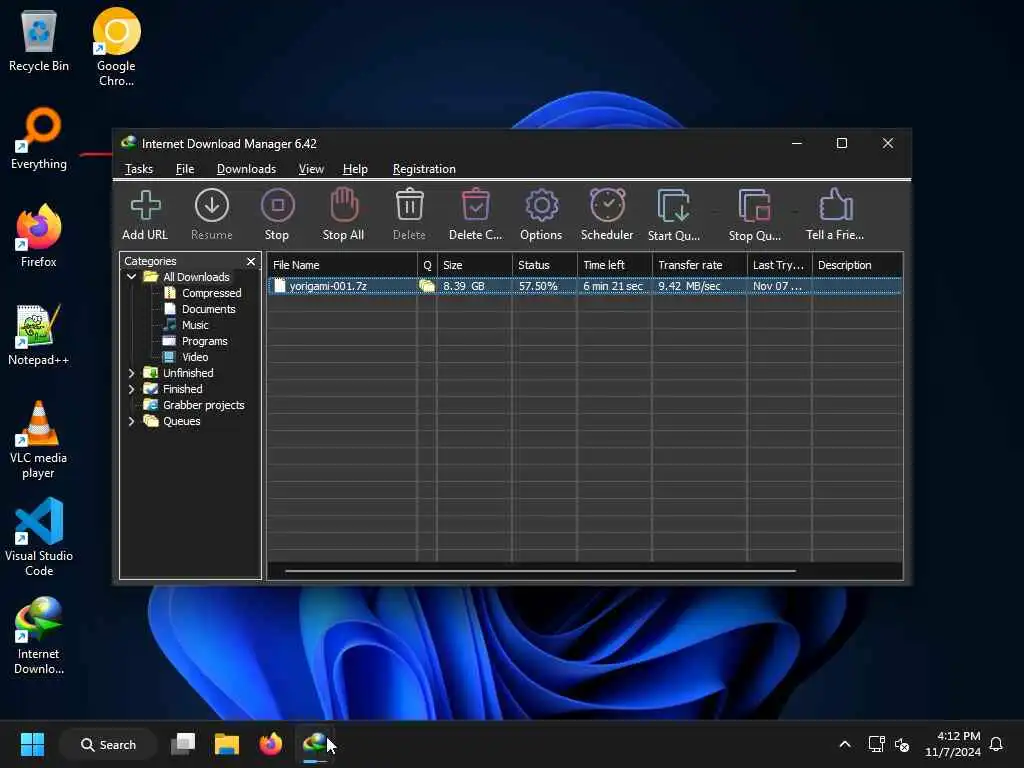
Task: Click the taskbar clock showing 4:12 PM
Action: 953,744
